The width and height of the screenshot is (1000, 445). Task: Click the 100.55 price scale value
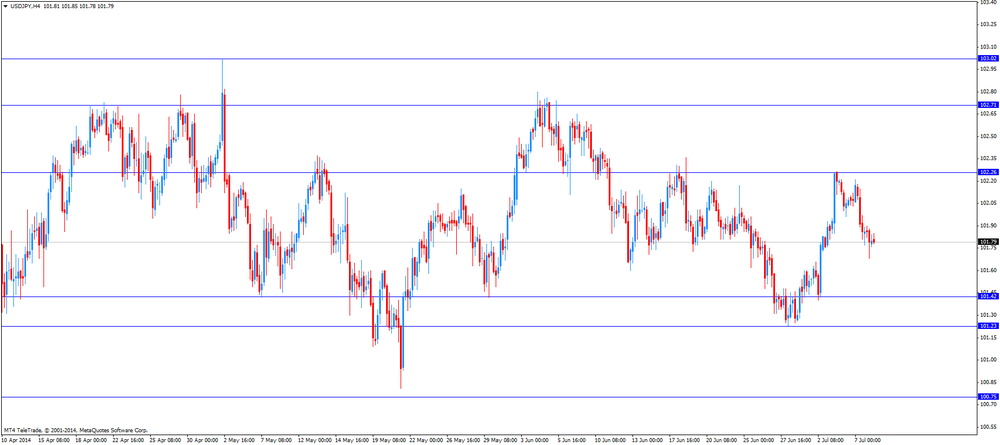988,427
